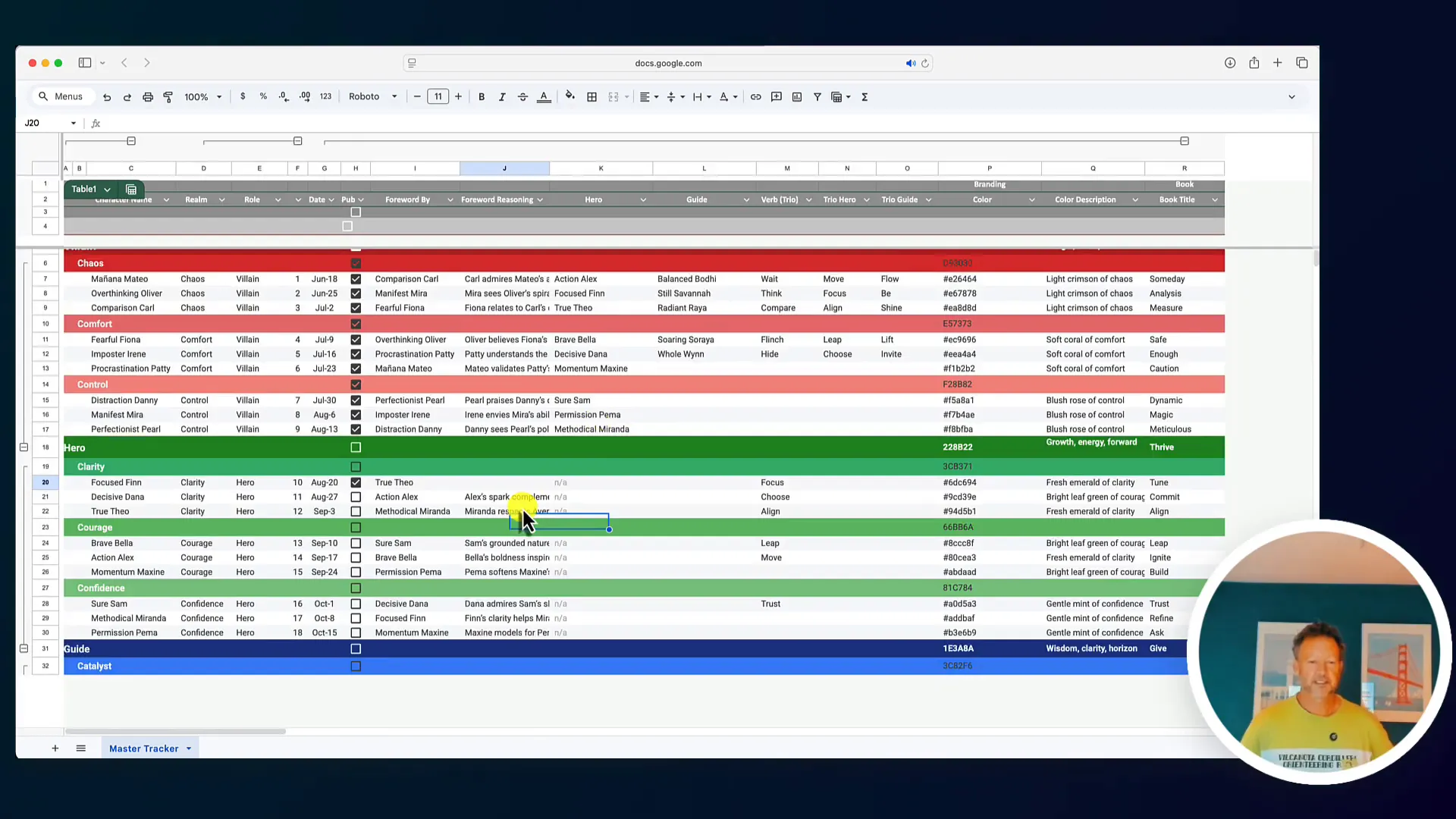The height and width of the screenshot is (819, 1456).
Task: Check the Pub checkbox on the Courage row
Action: click(x=356, y=527)
